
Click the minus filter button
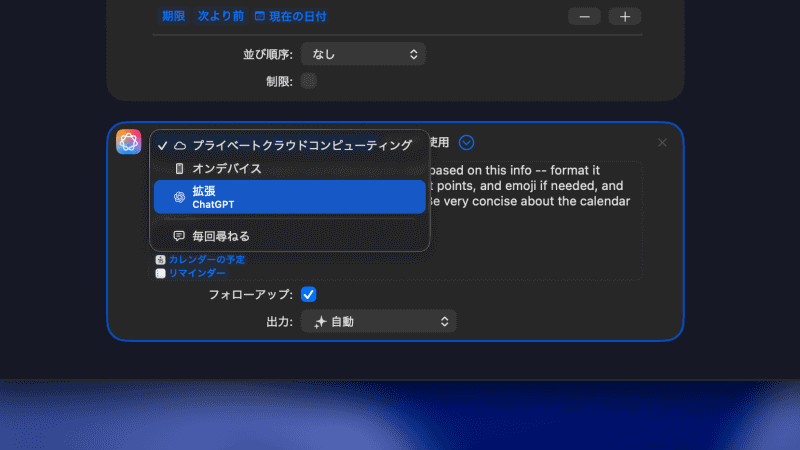584,17
